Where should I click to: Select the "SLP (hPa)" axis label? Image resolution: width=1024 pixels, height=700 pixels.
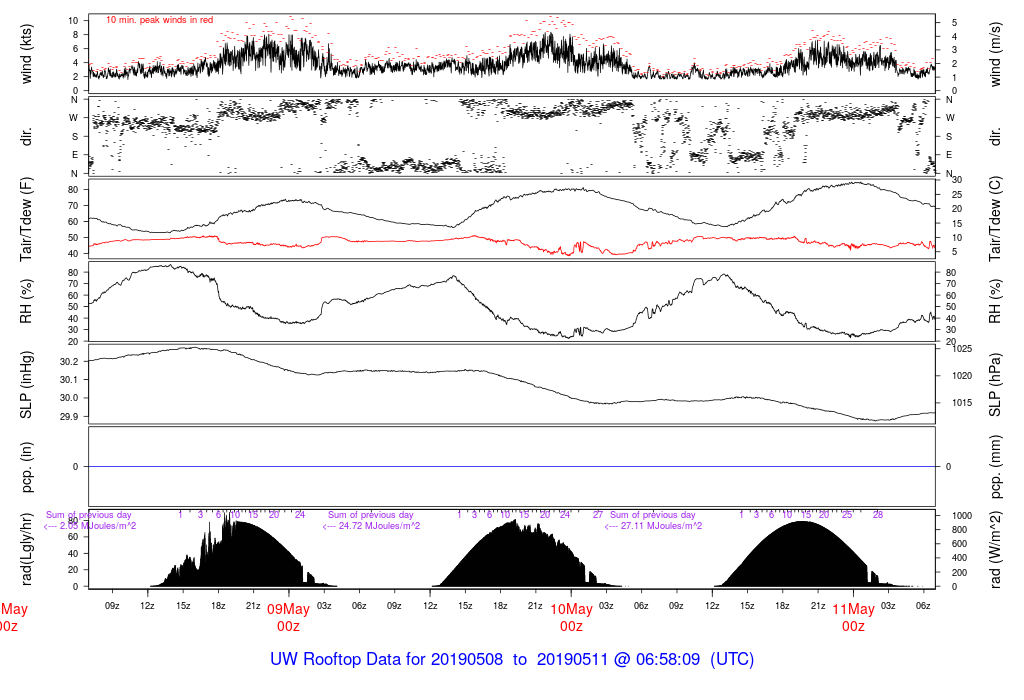coord(995,385)
